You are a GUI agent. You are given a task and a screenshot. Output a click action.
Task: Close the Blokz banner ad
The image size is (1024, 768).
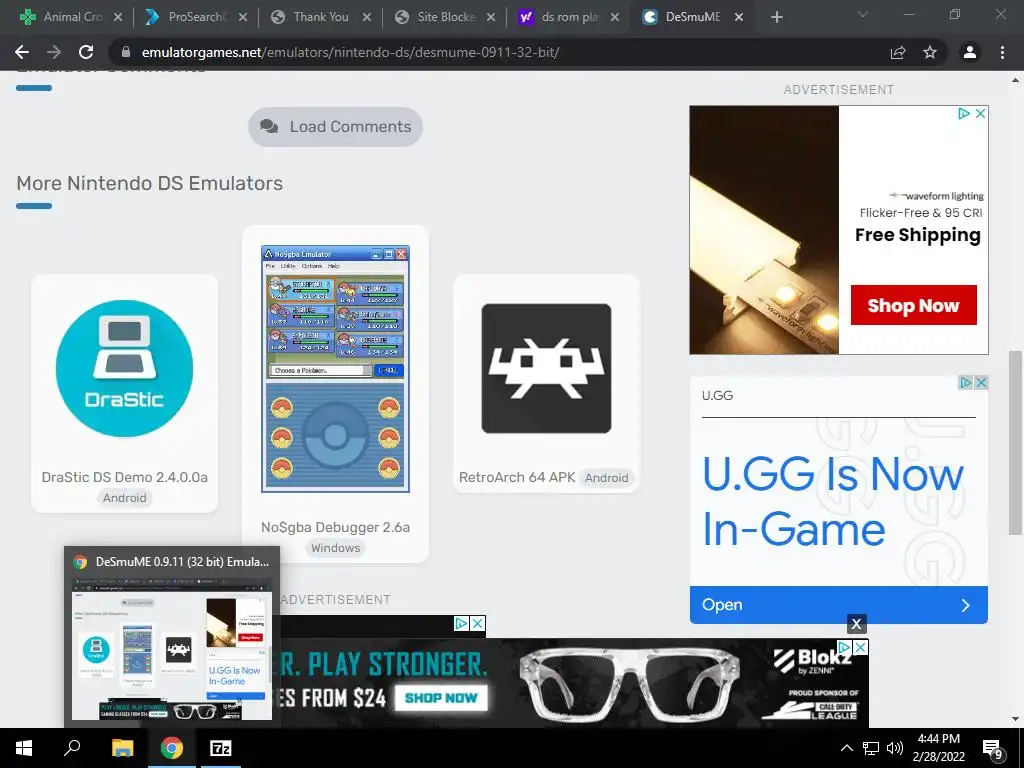(x=861, y=647)
